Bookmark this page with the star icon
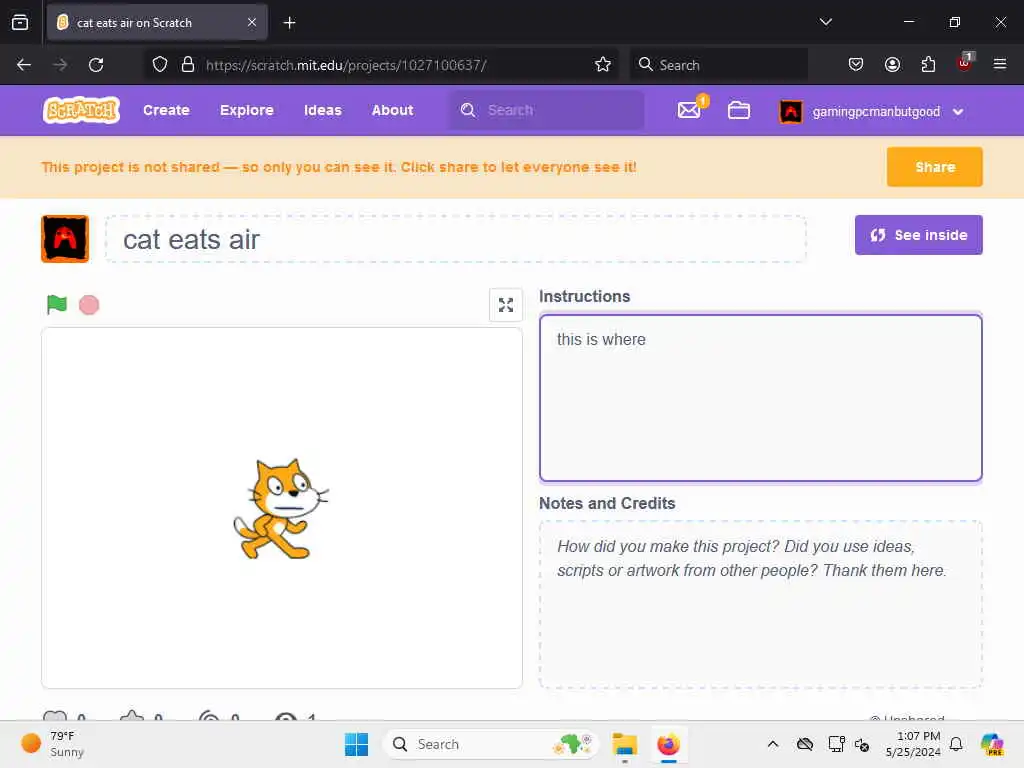This screenshot has width=1024, height=768. coord(603,65)
